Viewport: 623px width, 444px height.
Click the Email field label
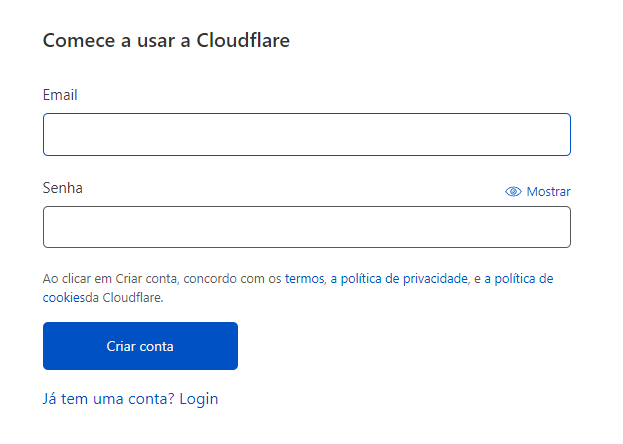pos(60,95)
